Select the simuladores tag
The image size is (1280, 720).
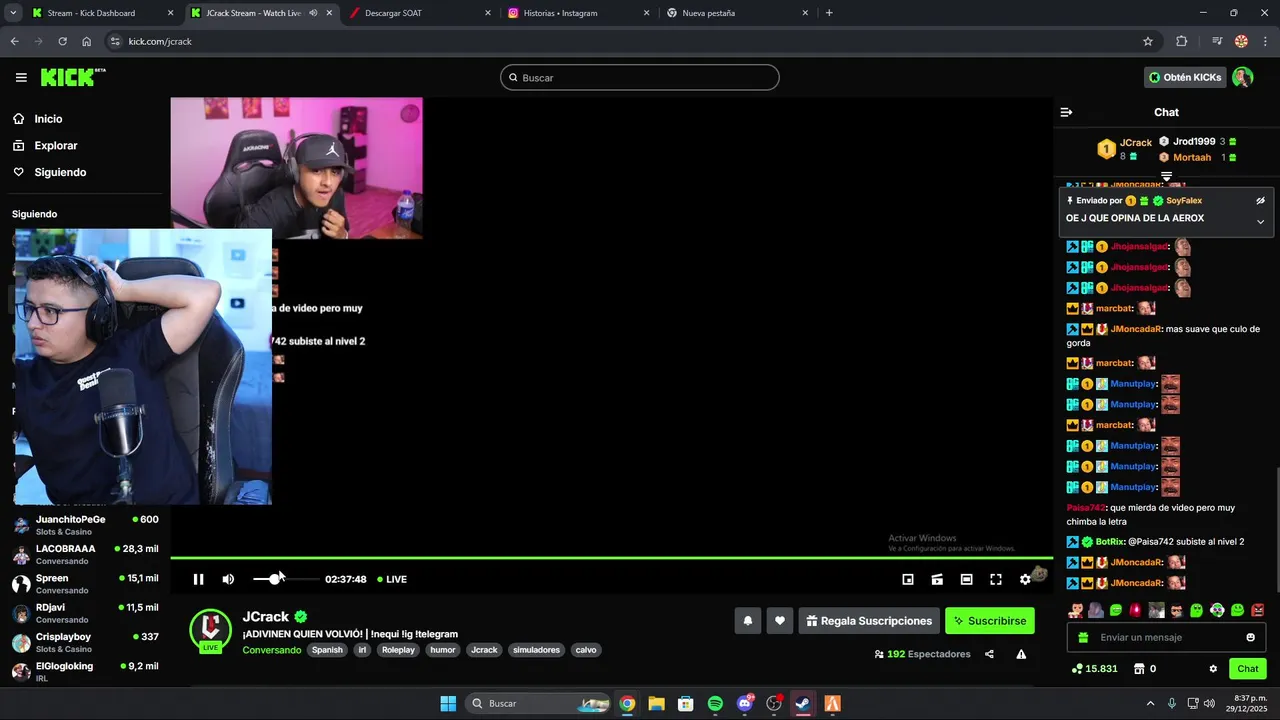point(536,650)
